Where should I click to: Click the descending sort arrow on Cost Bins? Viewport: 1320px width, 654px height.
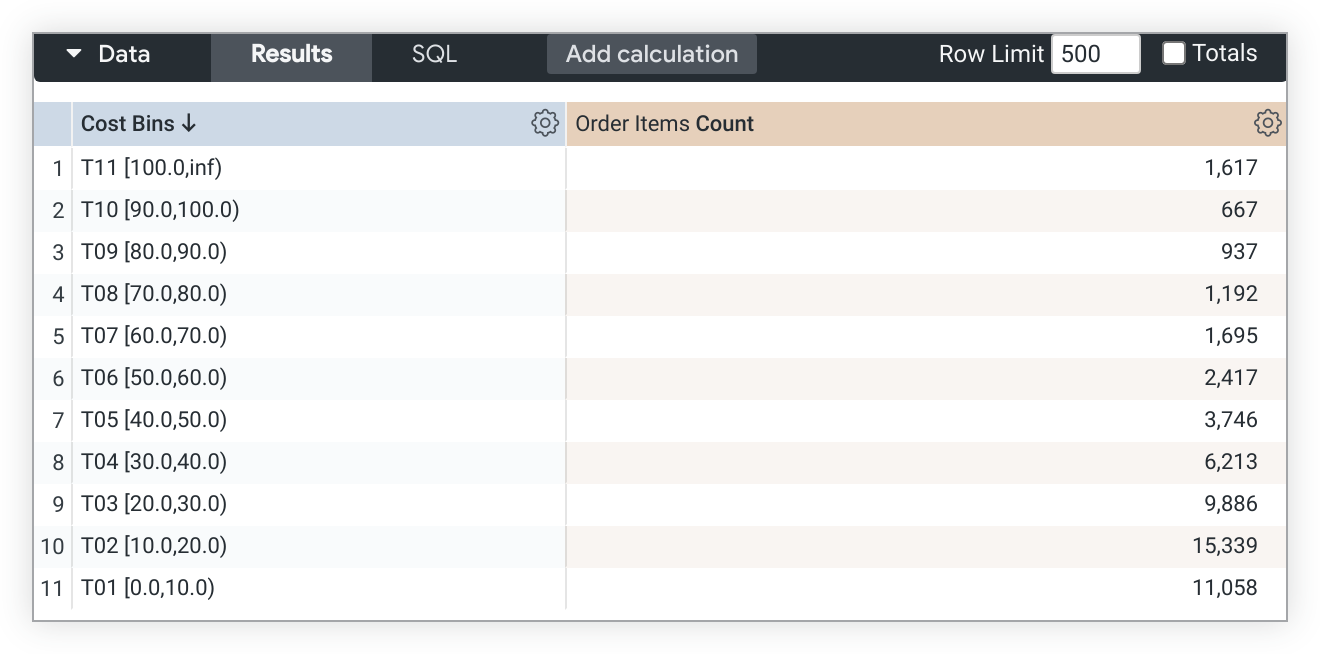click(x=189, y=124)
